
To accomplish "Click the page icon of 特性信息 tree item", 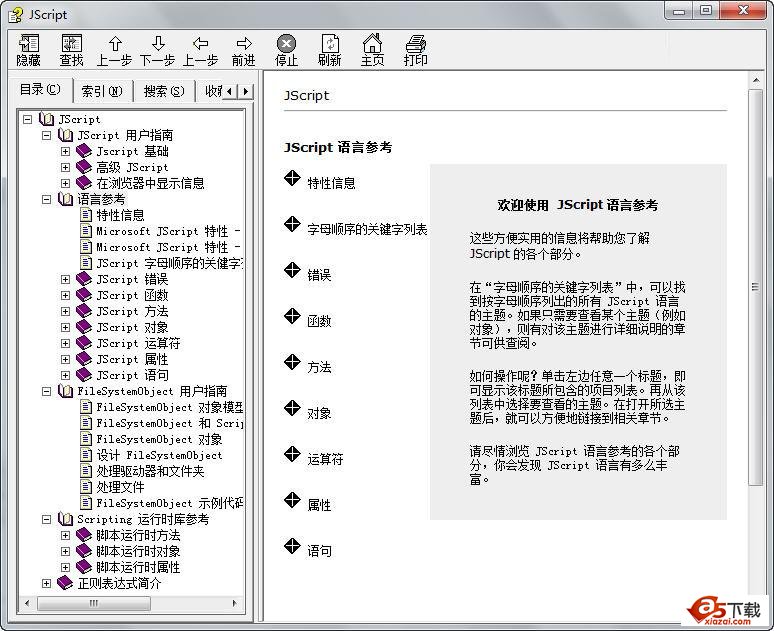I will 86,215.
